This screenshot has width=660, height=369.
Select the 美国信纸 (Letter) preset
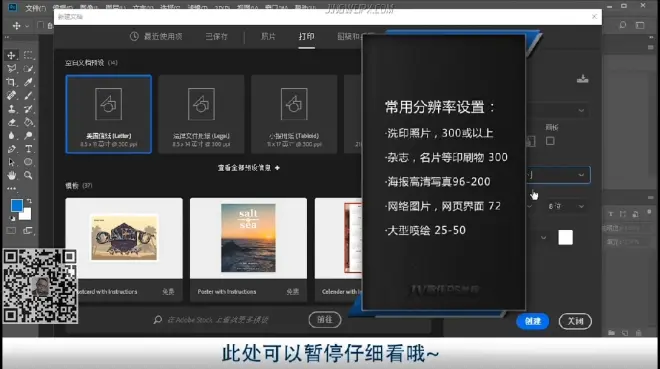(109, 114)
